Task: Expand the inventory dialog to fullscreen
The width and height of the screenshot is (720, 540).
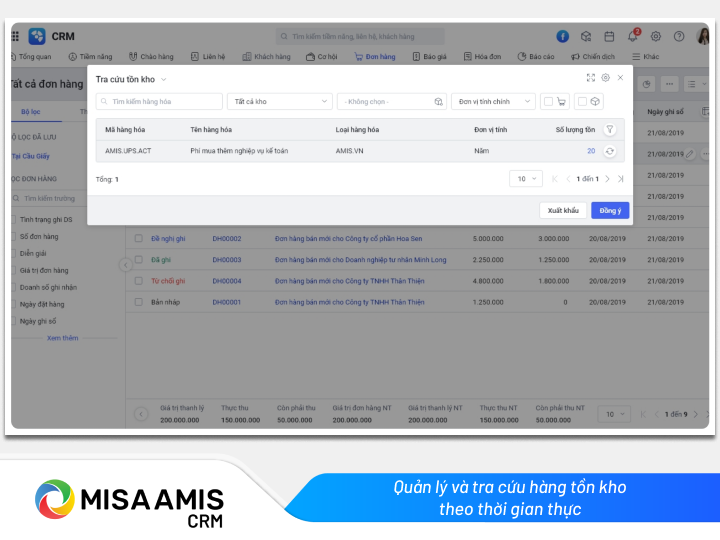Action: tap(591, 78)
